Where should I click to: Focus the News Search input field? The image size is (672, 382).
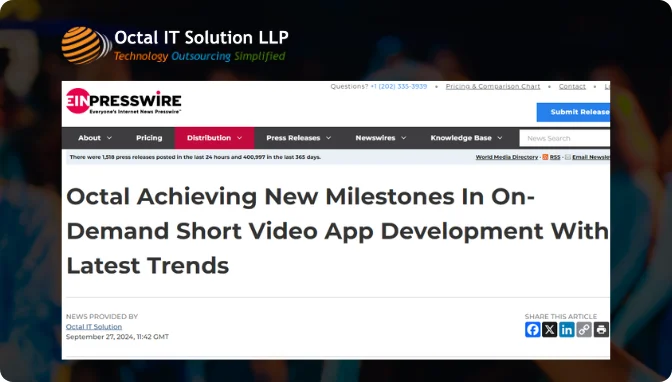pos(564,138)
